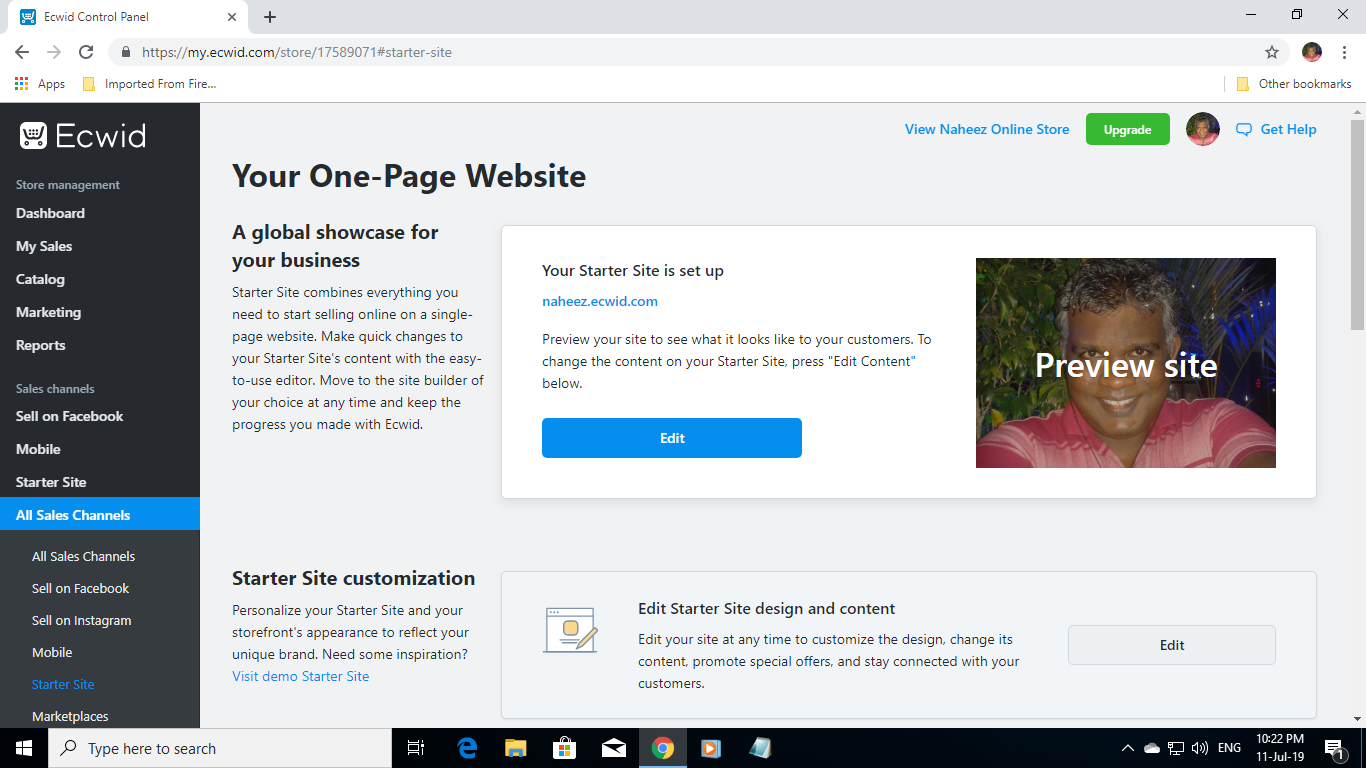The image size is (1366, 768).
Task: Select Marketplaces submenu item
Action: [x=70, y=716]
